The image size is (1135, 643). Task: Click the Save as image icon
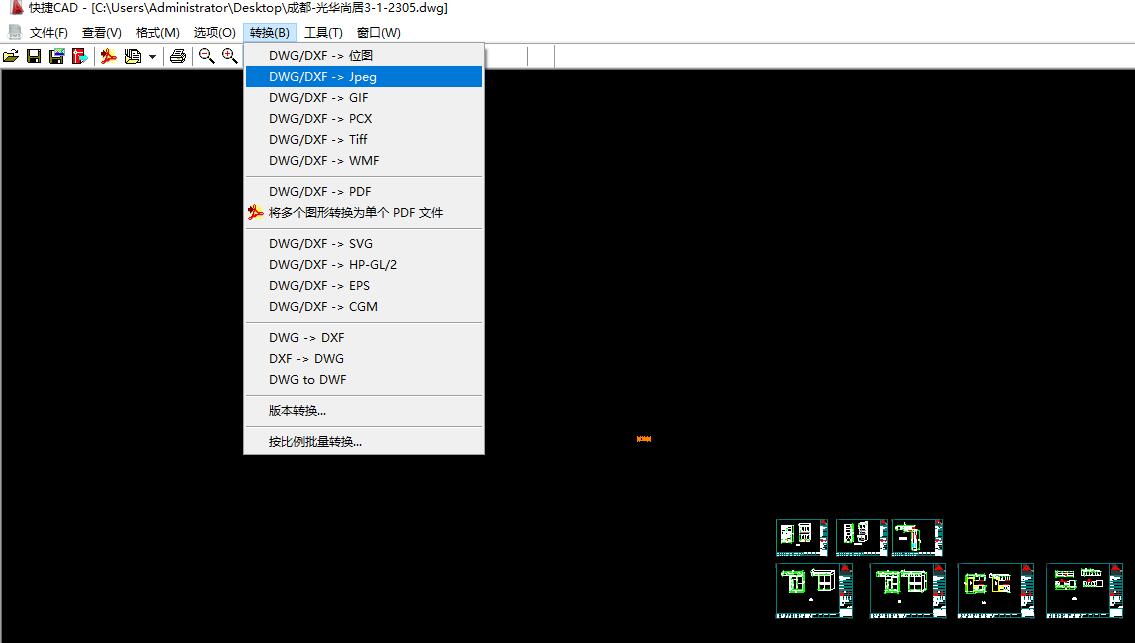click(56, 56)
